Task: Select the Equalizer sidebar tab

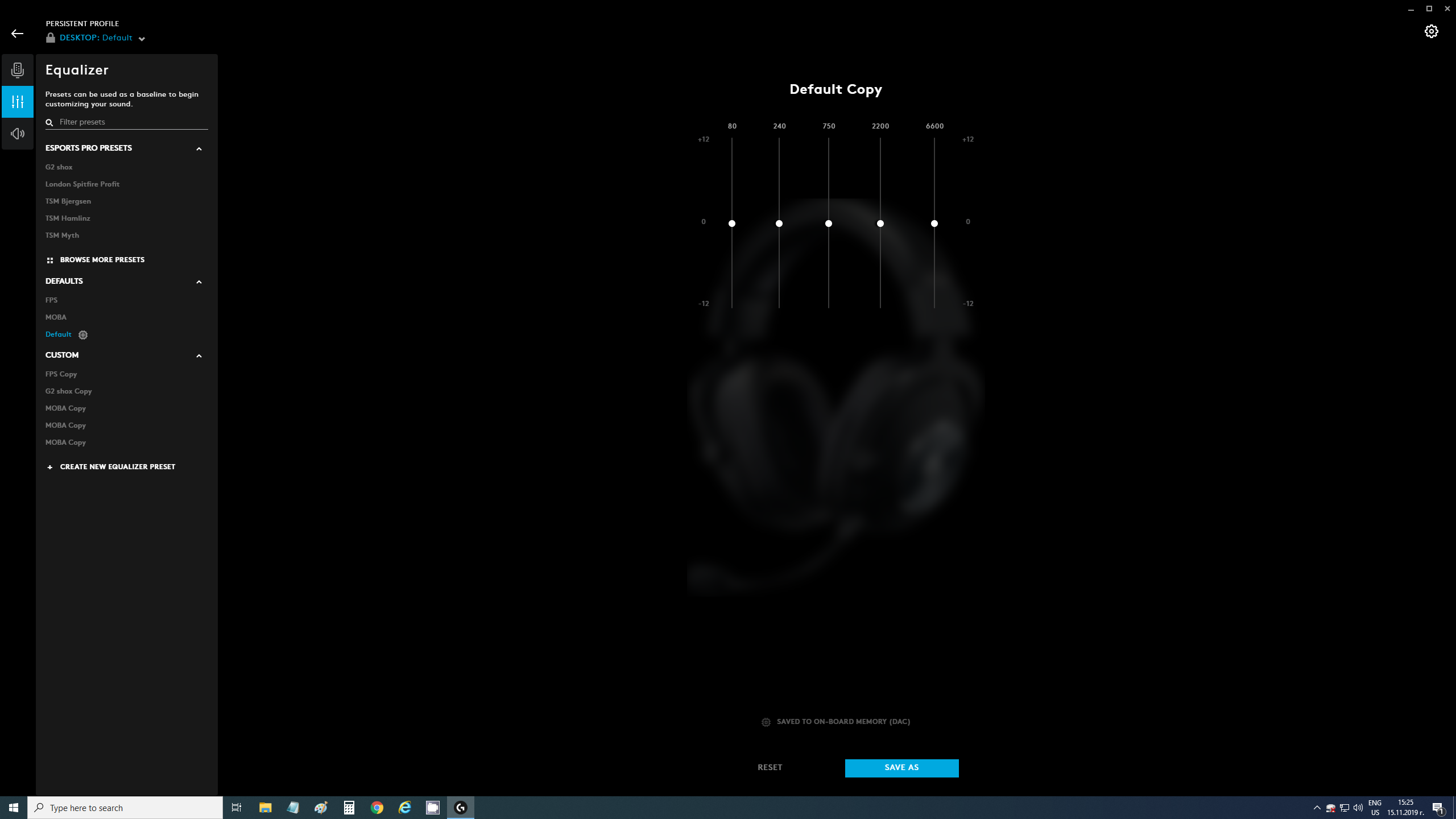Action: (18, 102)
